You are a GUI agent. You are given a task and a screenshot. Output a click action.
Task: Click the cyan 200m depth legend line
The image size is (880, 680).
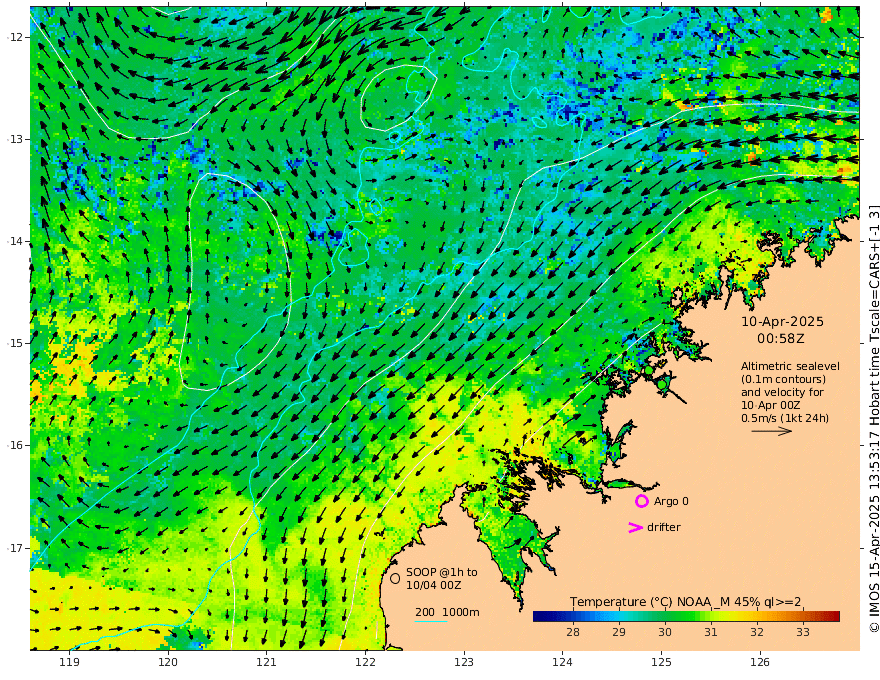[431, 621]
